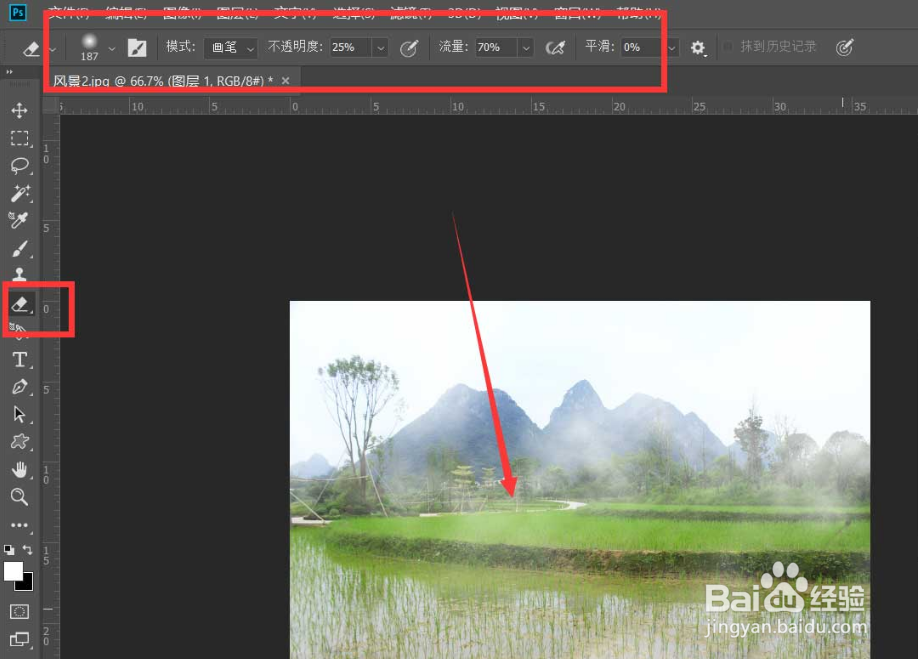Click the Photoshop Ps logo icon

(x=18, y=13)
